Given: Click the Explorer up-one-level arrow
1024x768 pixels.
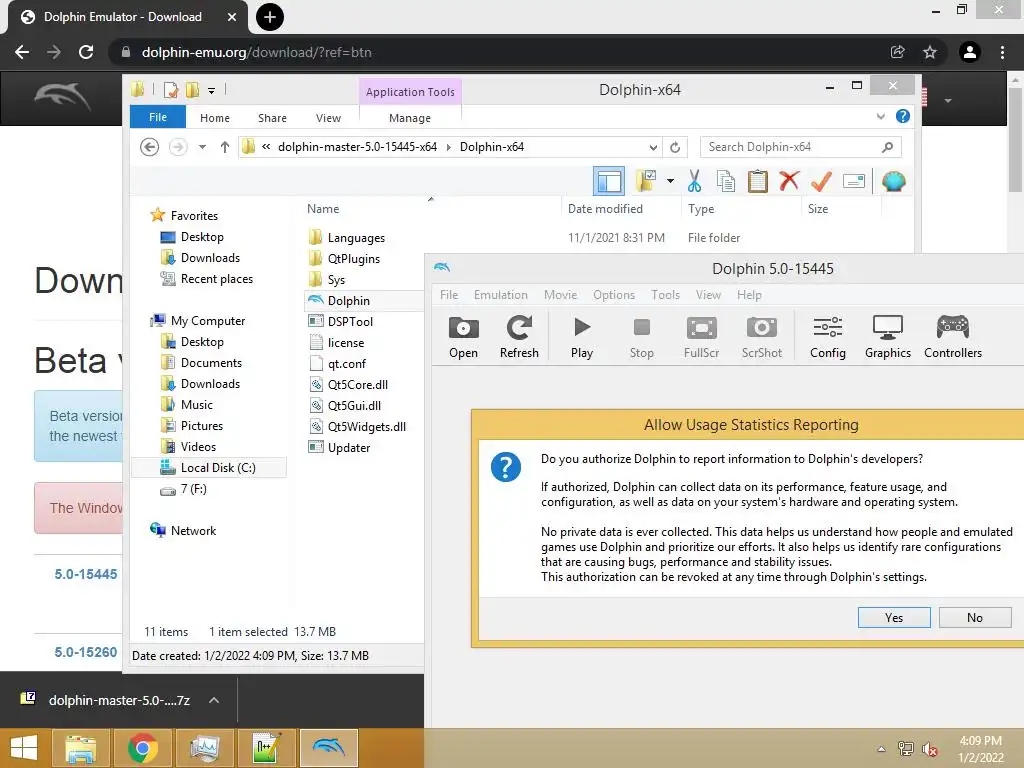Looking at the screenshot, I should (x=225, y=147).
